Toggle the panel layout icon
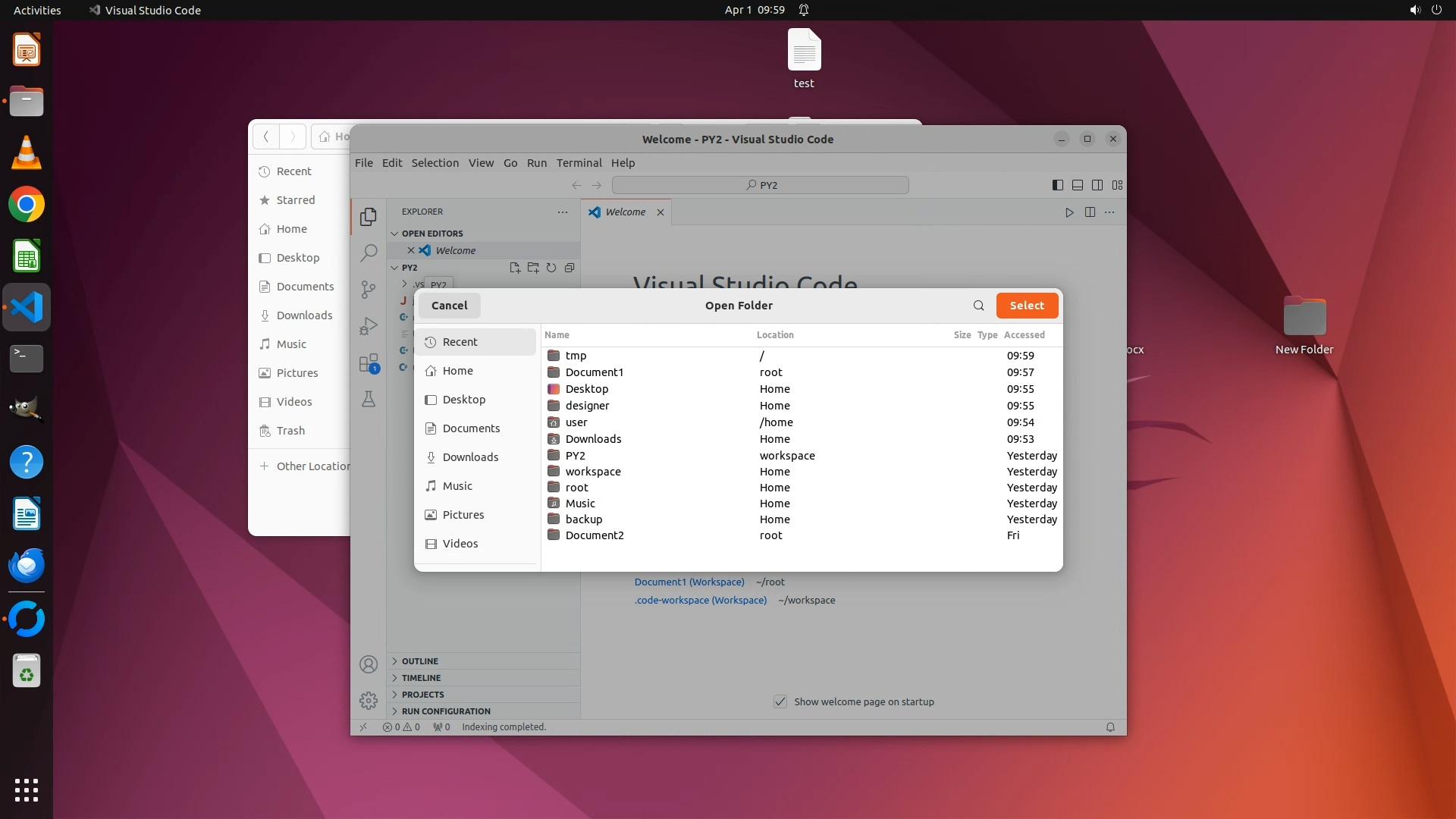 coord(1078,185)
